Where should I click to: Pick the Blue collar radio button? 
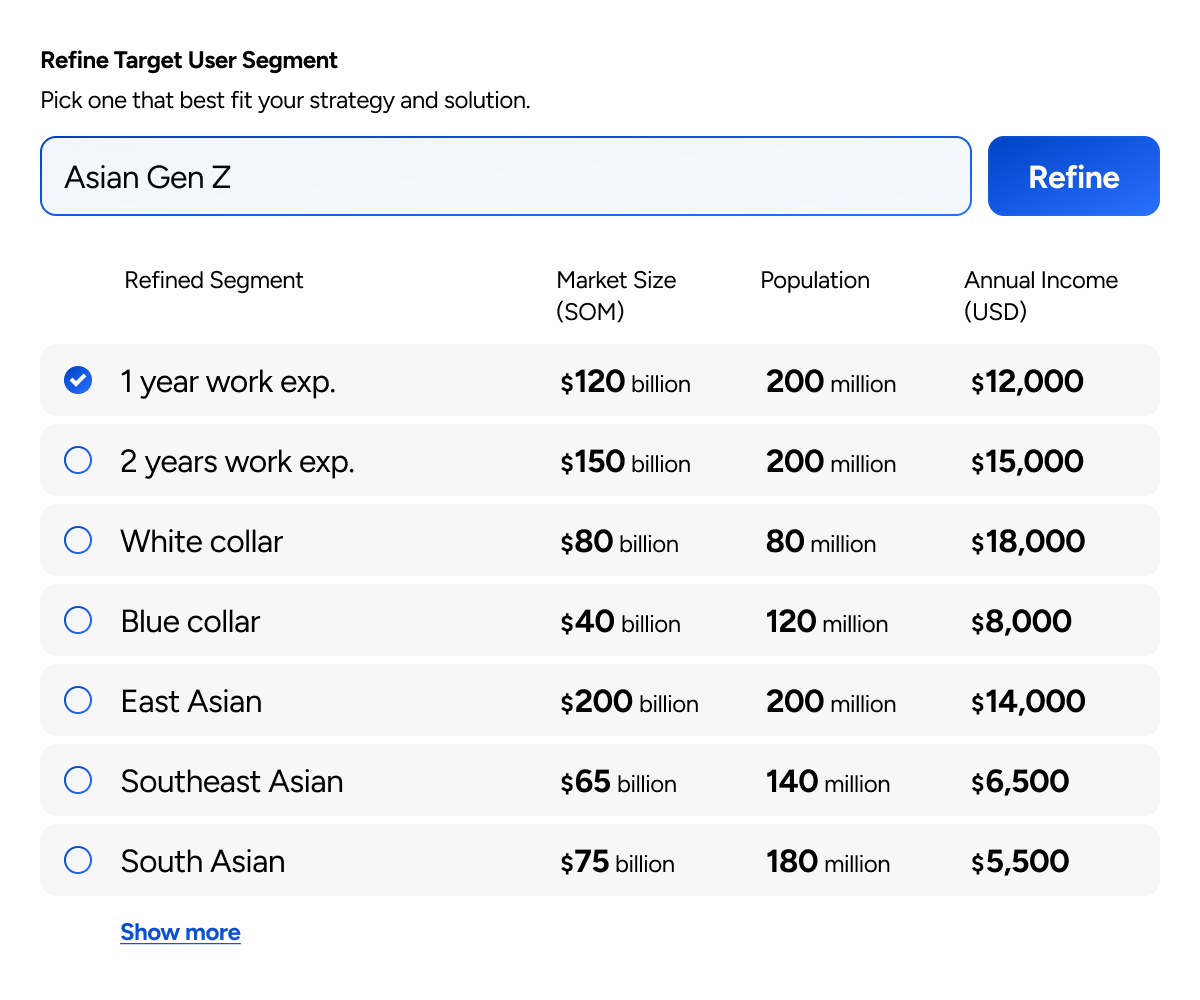78,621
